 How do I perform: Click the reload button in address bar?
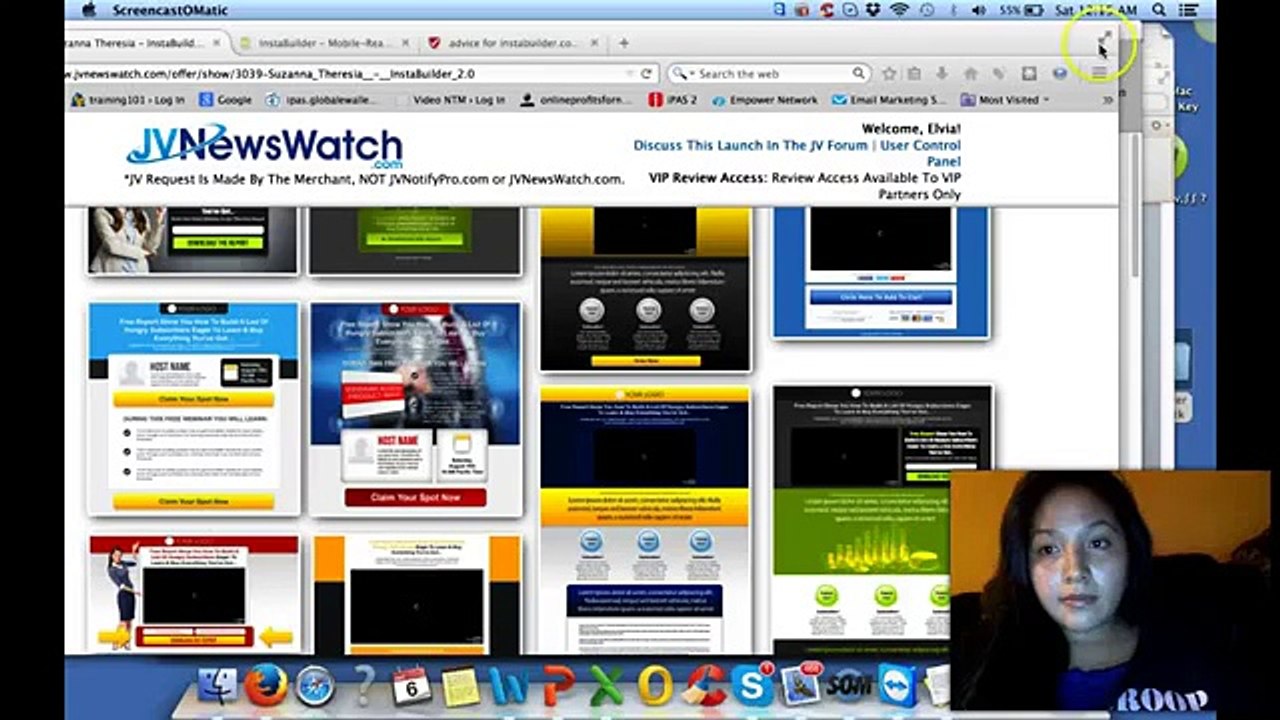[x=646, y=74]
